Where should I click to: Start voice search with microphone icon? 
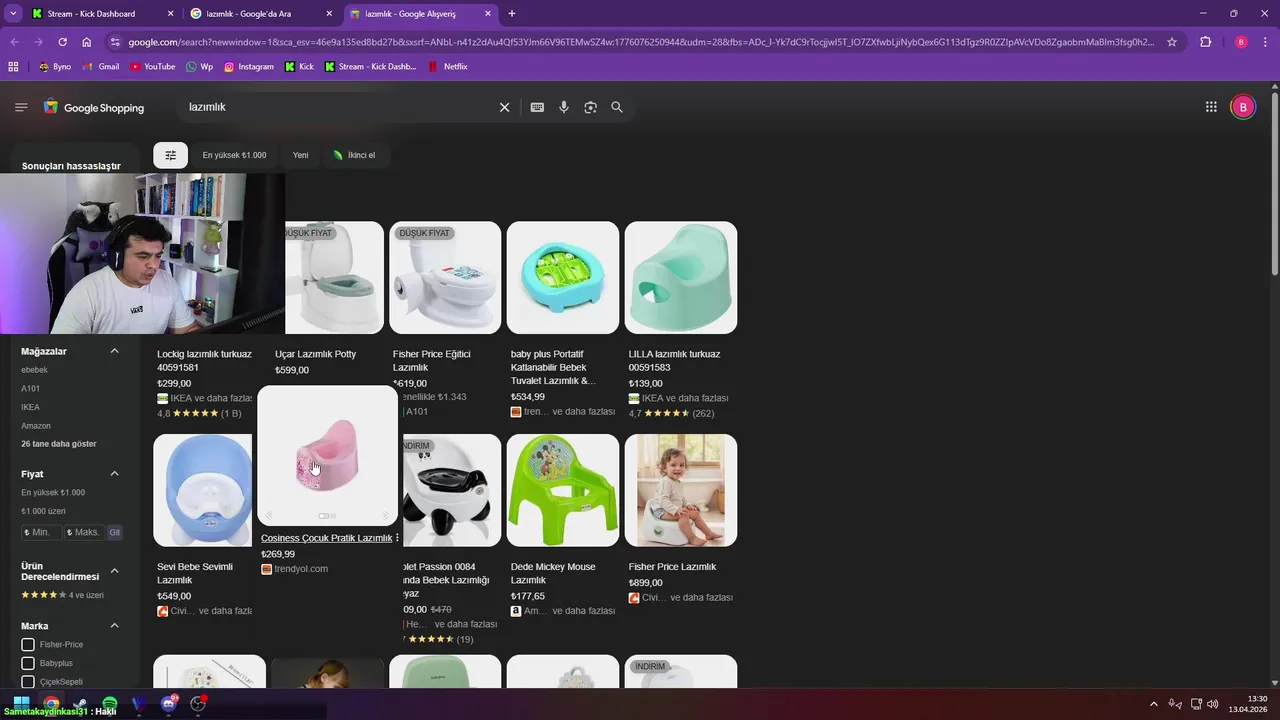(x=564, y=107)
